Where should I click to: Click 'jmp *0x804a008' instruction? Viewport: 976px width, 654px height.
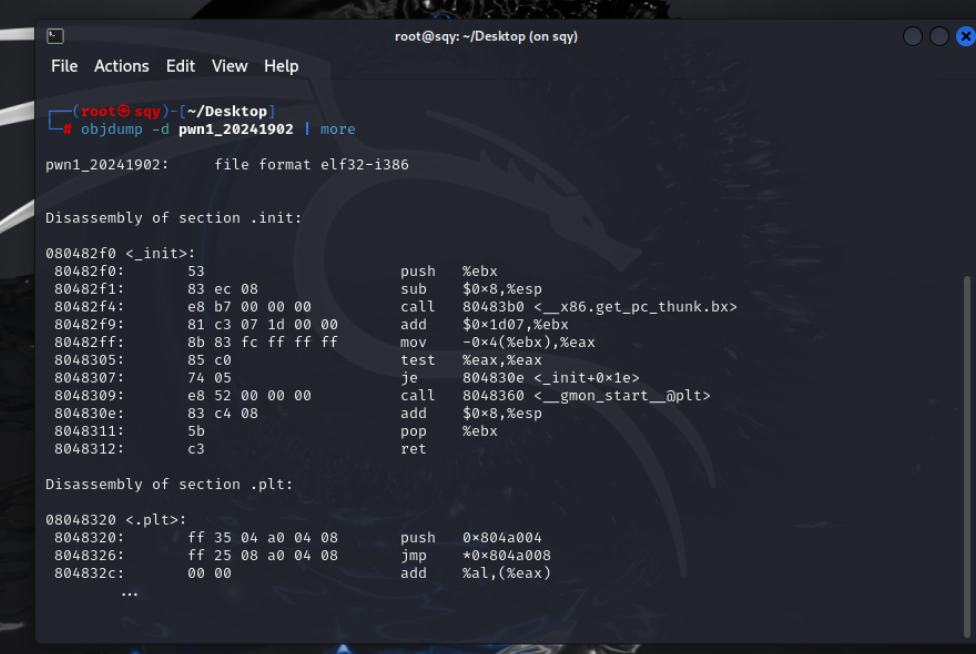[x=476, y=556]
